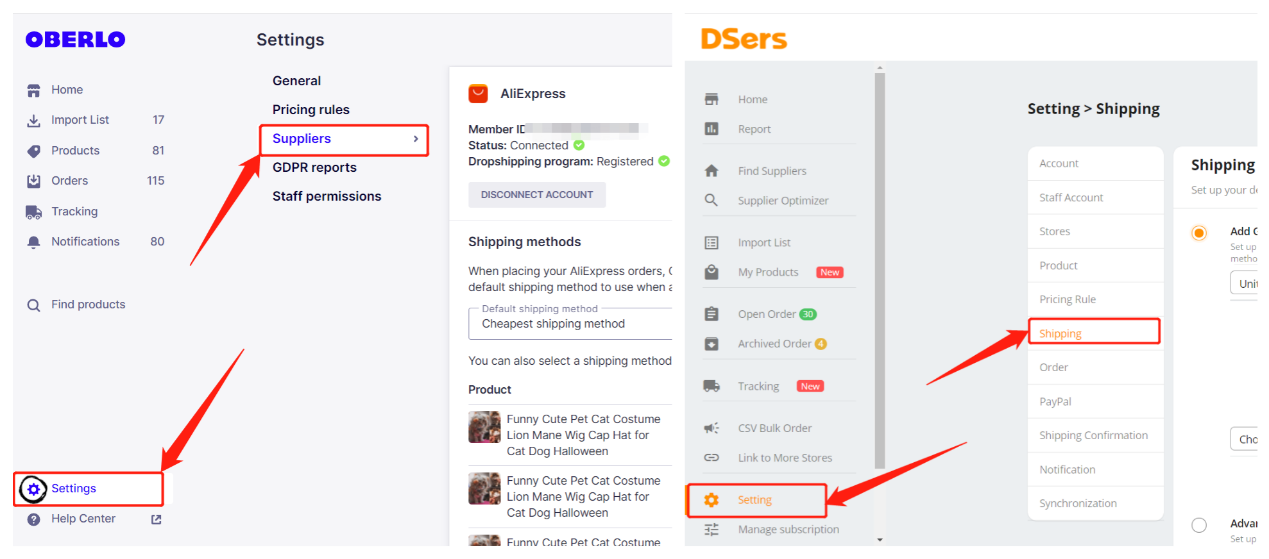Image resolution: width=1269 pixels, height=559 pixels.
Task: Click the New badge beside My Products
Action: click(x=830, y=272)
